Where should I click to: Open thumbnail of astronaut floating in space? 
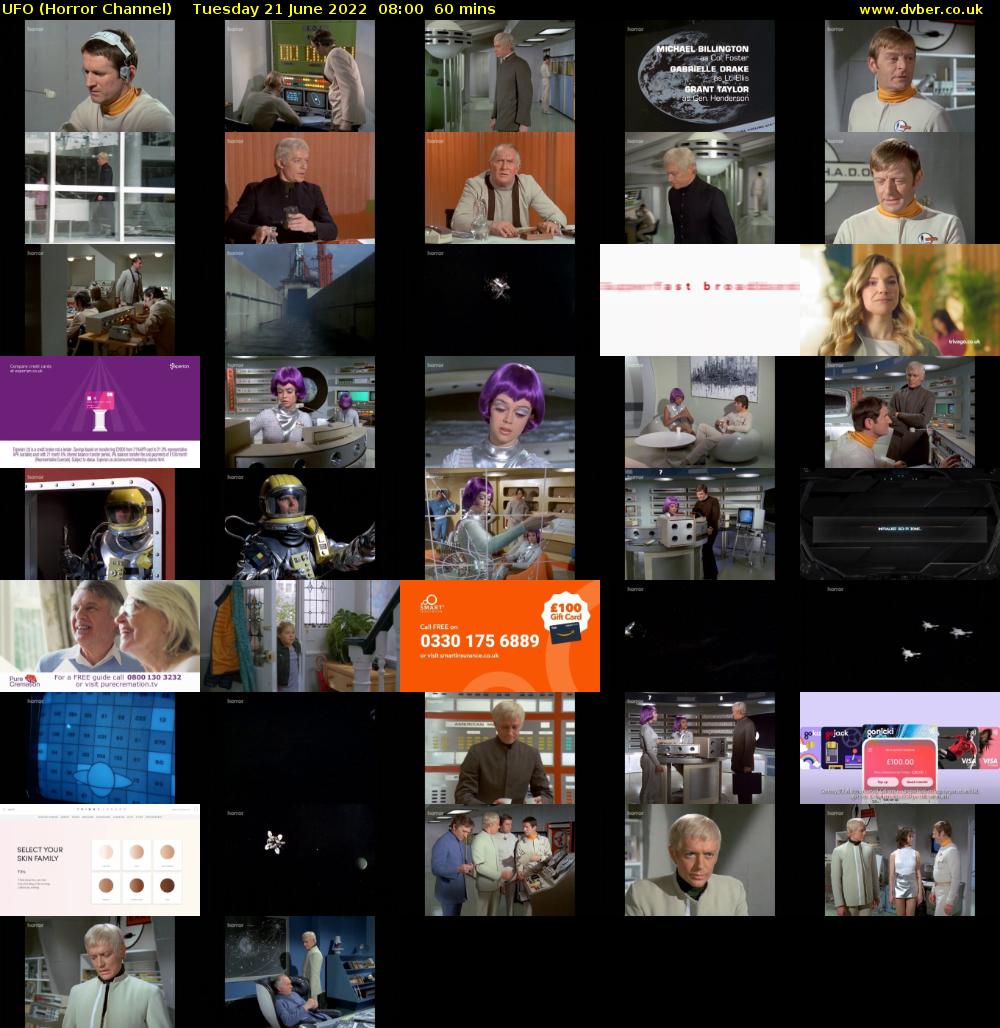coord(300,524)
